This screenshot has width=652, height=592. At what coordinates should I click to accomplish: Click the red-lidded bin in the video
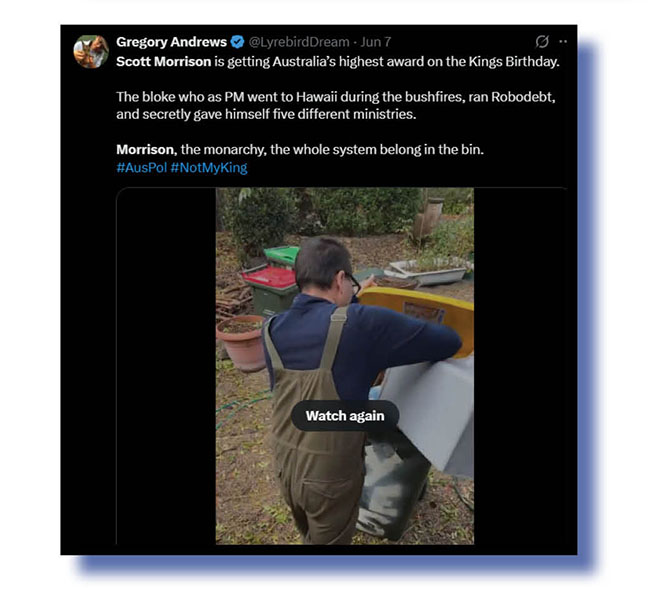pyautogui.click(x=270, y=290)
